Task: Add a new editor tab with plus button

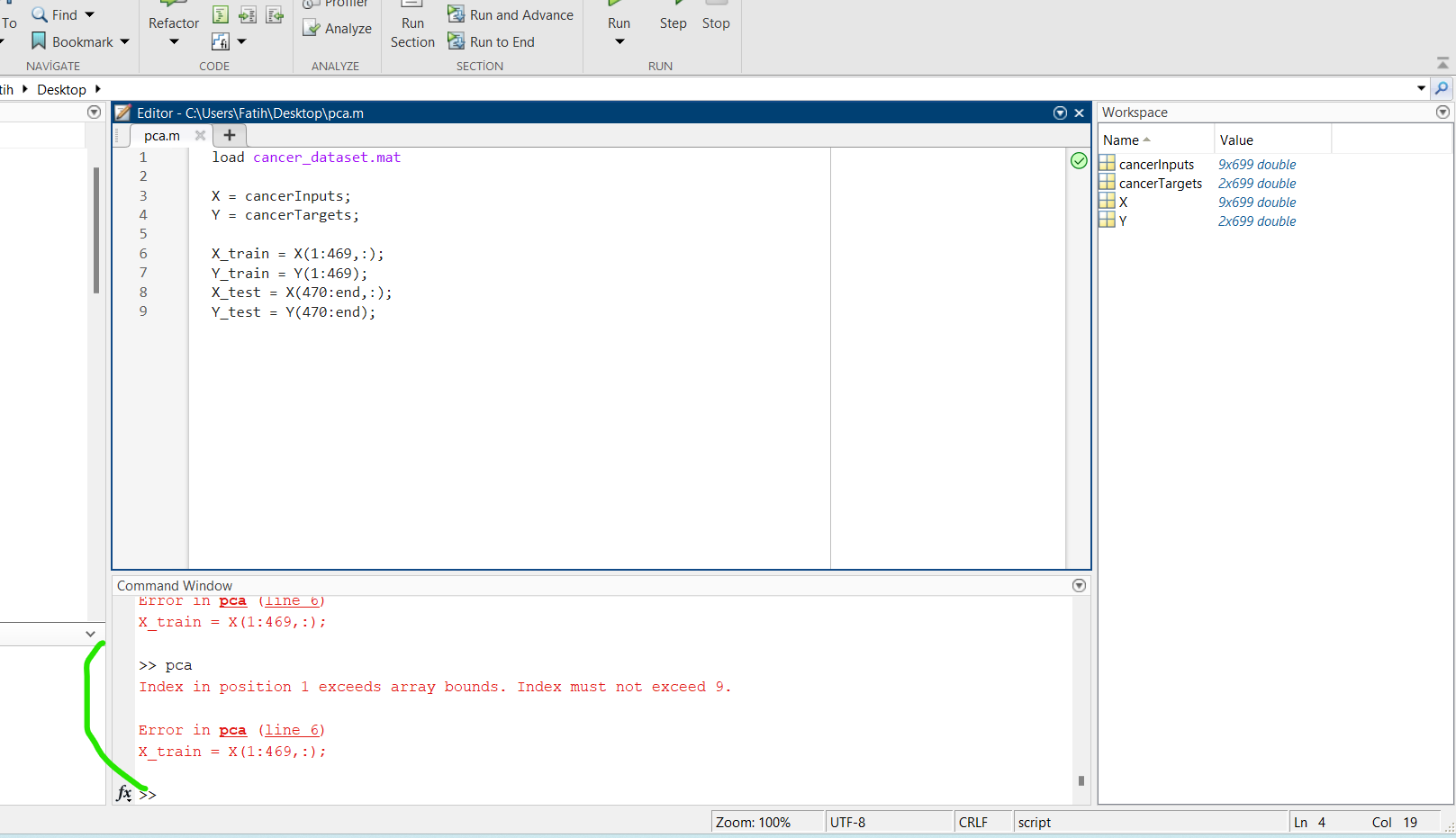Action: (x=230, y=135)
